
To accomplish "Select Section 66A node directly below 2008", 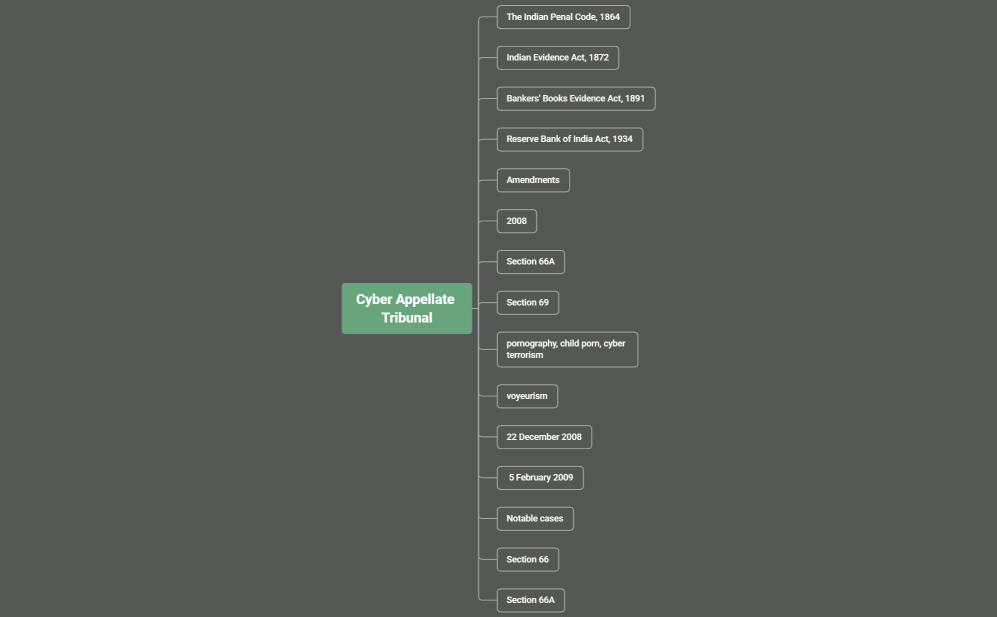I will pos(530,262).
